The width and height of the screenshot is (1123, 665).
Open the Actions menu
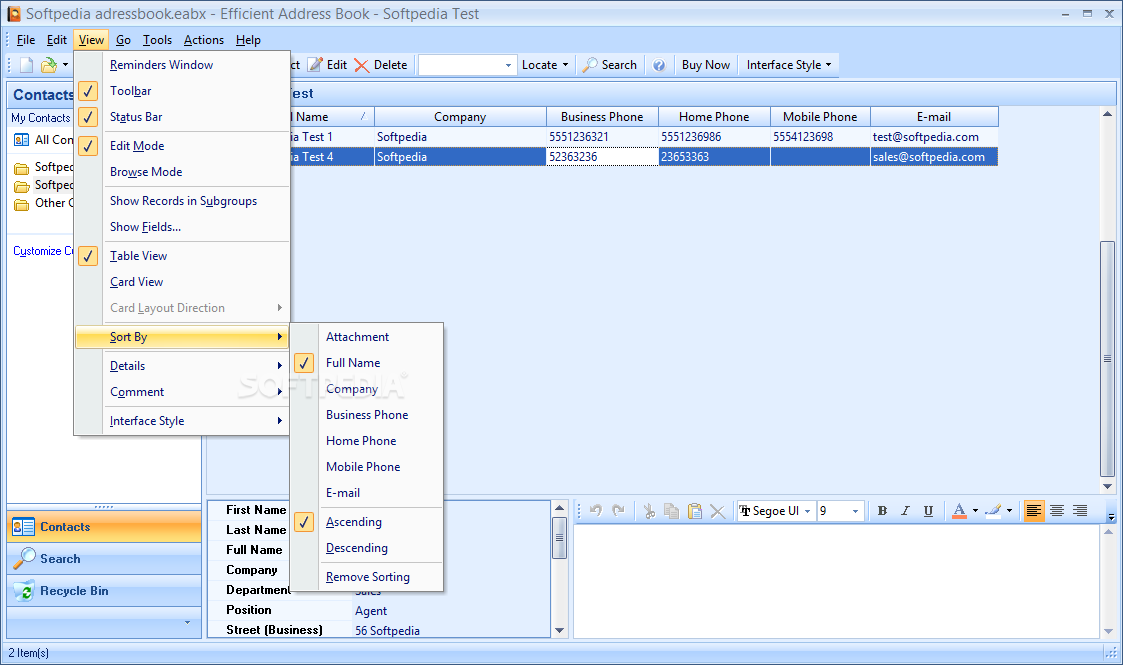point(203,40)
